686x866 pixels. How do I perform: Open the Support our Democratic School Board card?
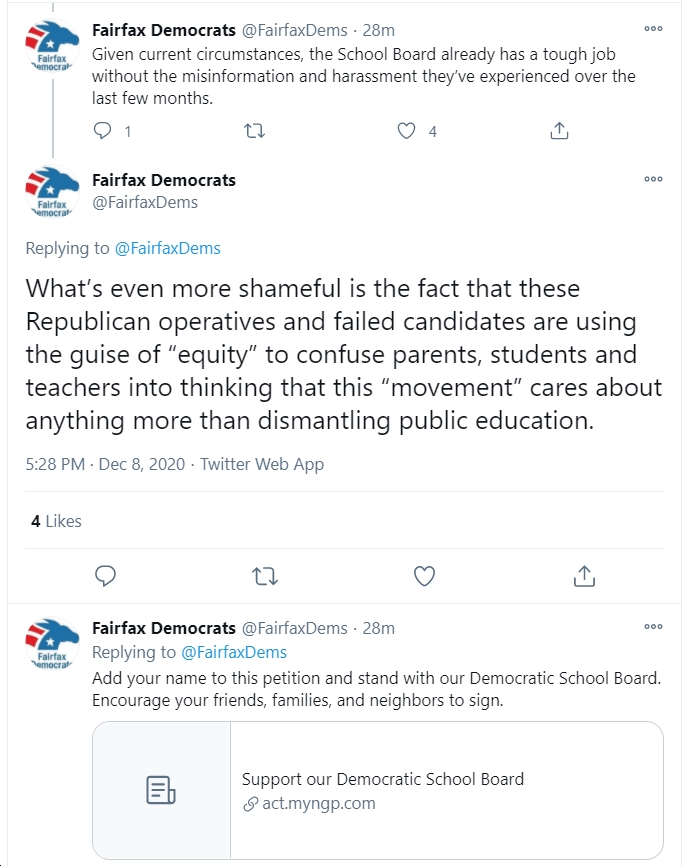(378, 790)
